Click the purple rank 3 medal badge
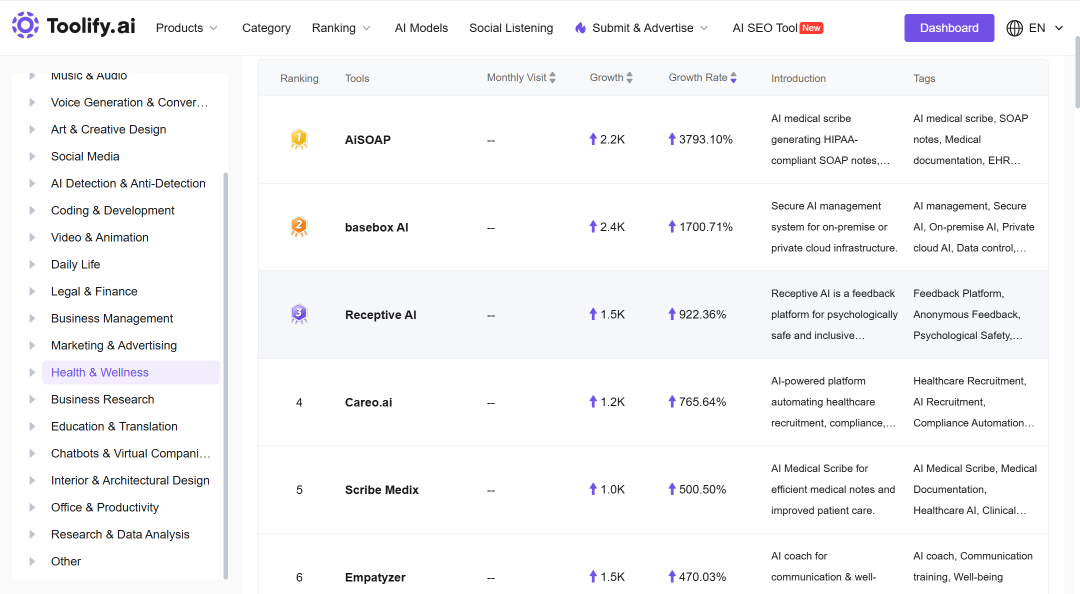The height and width of the screenshot is (594, 1080). click(299, 314)
